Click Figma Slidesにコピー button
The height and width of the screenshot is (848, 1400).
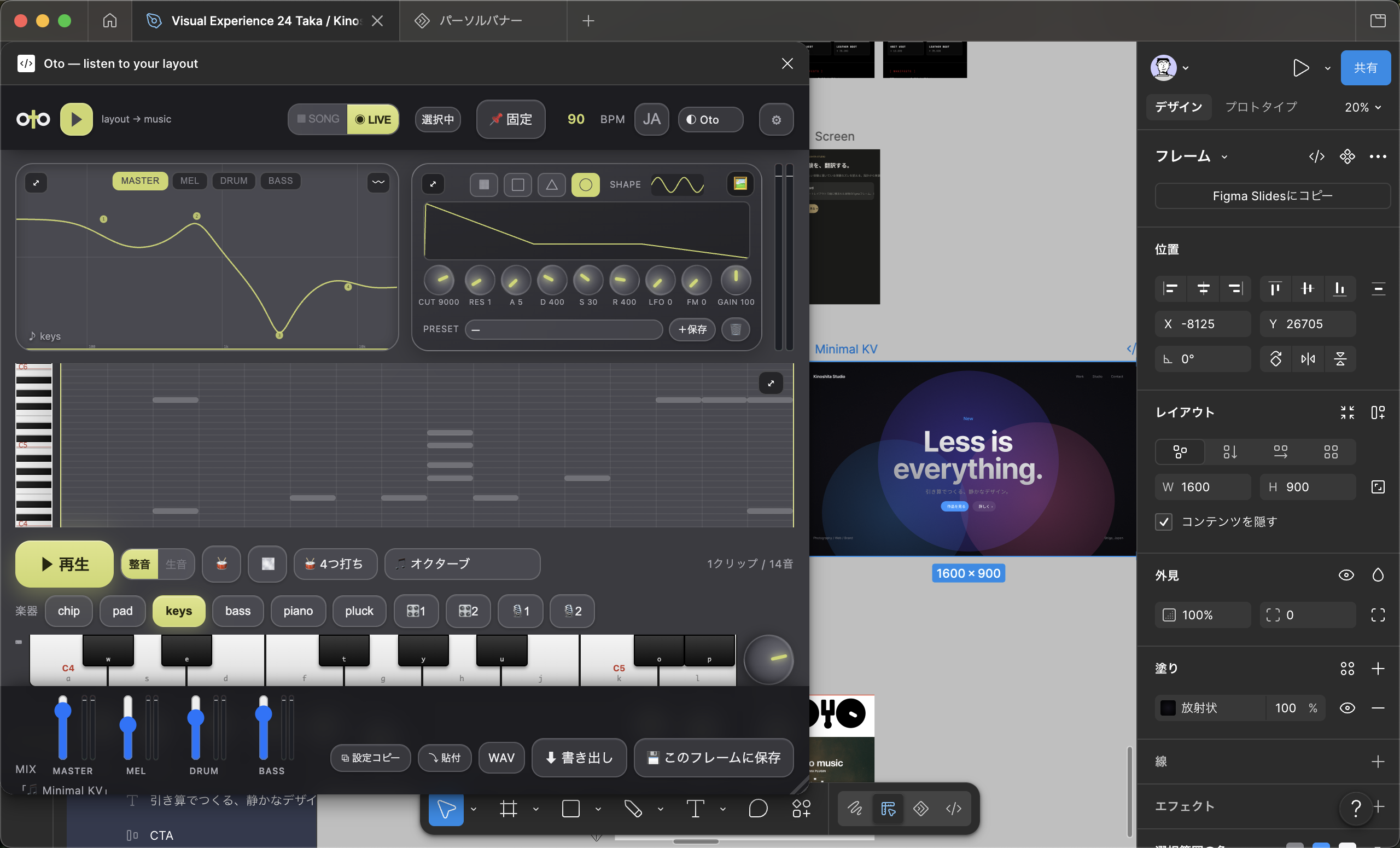pos(1272,196)
